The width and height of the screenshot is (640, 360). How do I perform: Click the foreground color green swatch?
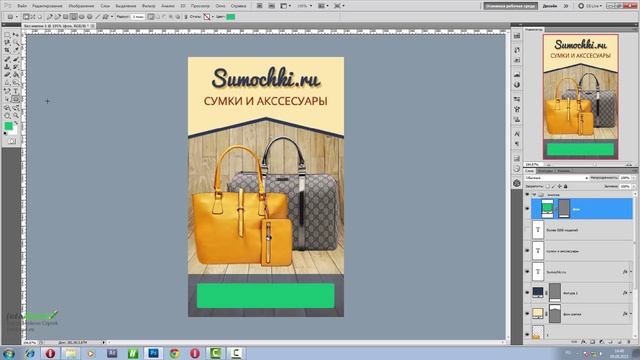pos(9,126)
